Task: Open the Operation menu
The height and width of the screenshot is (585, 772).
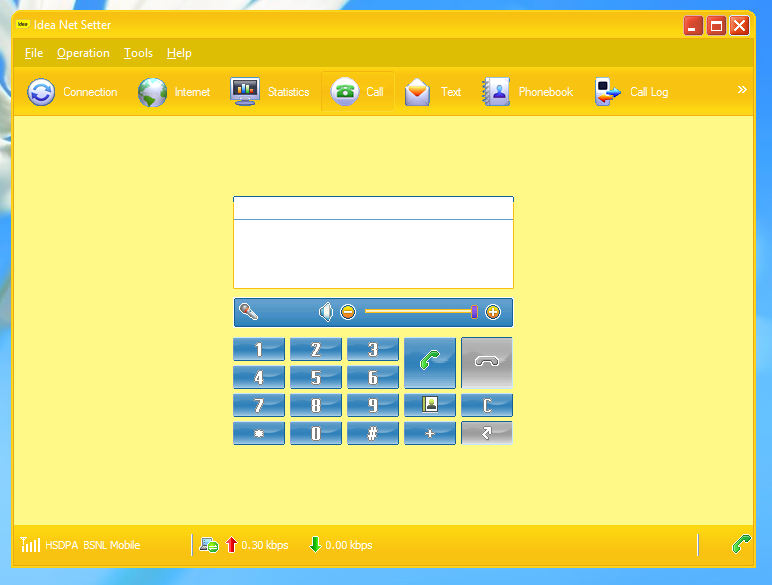Action: pos(83,53)
